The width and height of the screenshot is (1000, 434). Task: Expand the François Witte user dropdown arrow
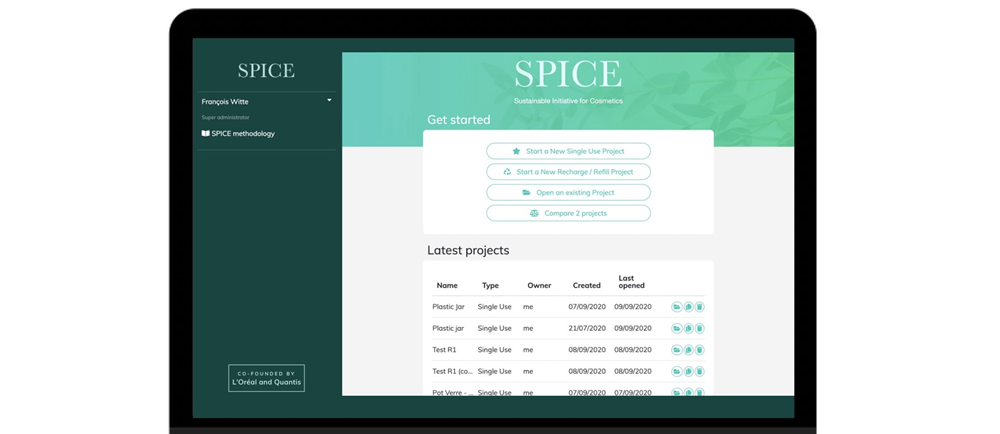329,100
